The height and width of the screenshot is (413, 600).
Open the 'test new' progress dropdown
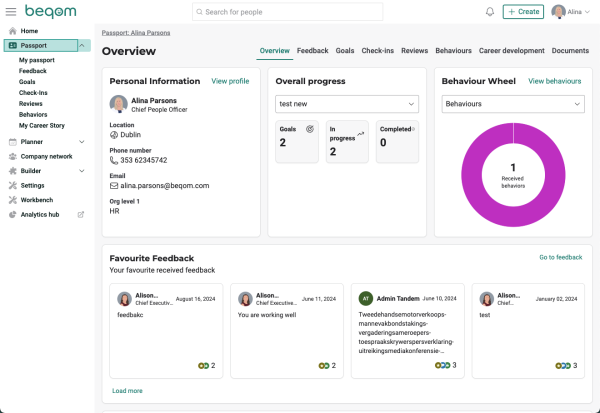point(346,104)
